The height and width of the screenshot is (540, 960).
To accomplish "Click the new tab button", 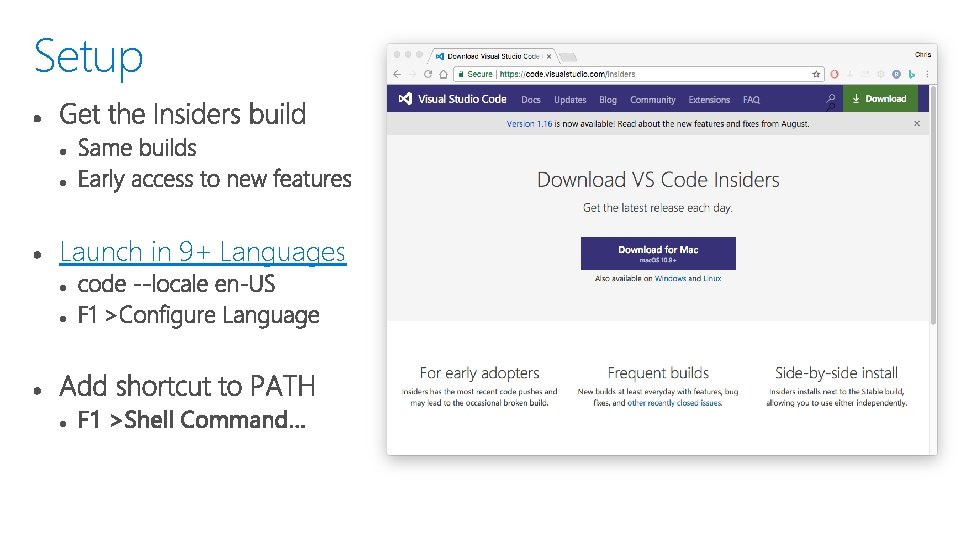I will coord(568,57).
